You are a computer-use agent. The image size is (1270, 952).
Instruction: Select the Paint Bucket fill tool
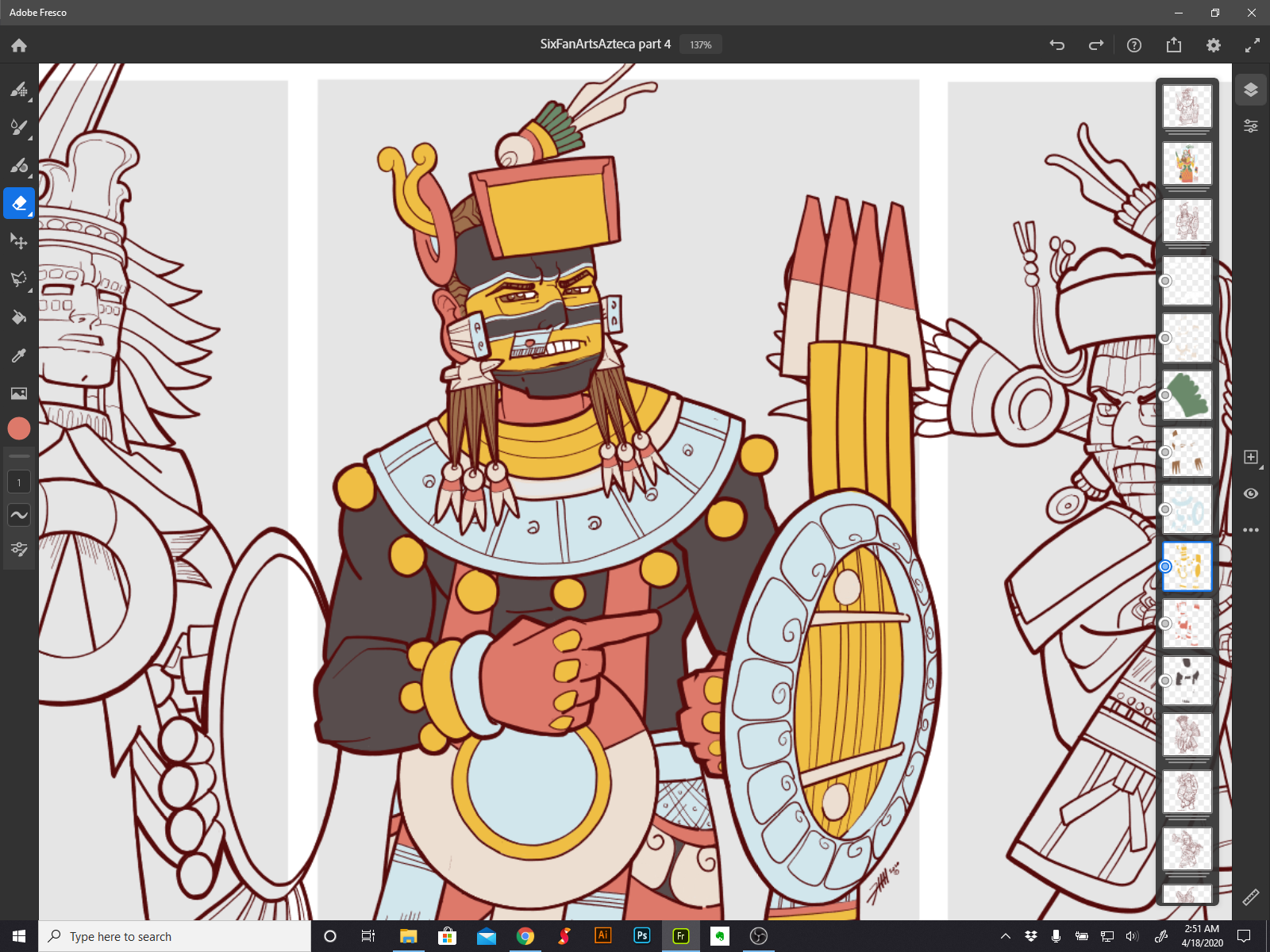tap(19, 317)
